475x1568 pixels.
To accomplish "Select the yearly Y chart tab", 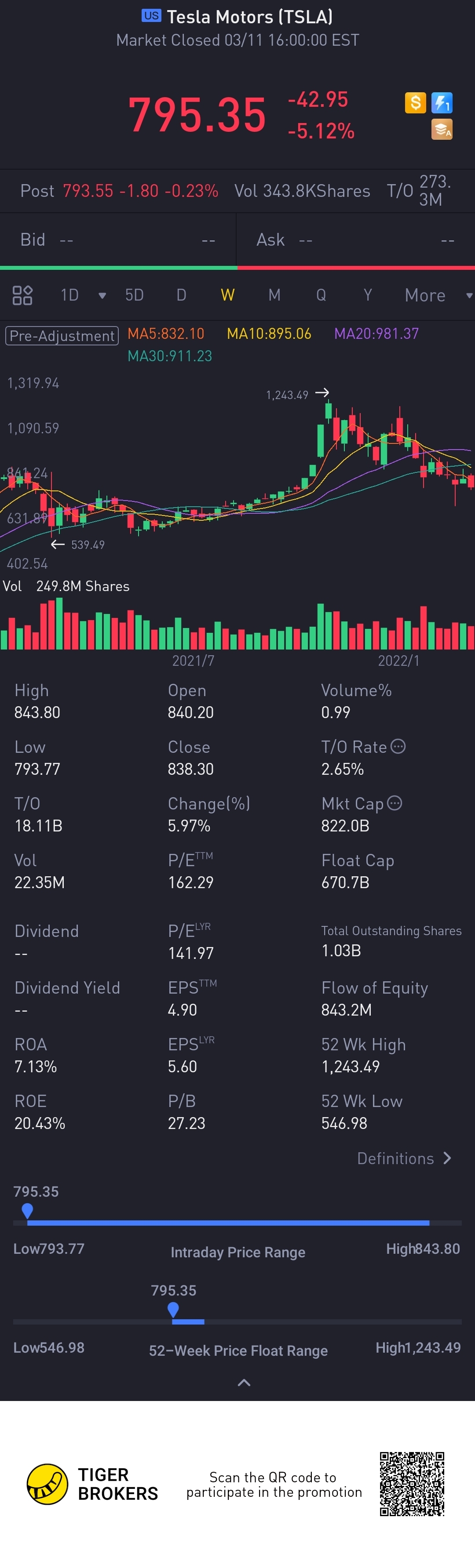I will tap(368, 295).
